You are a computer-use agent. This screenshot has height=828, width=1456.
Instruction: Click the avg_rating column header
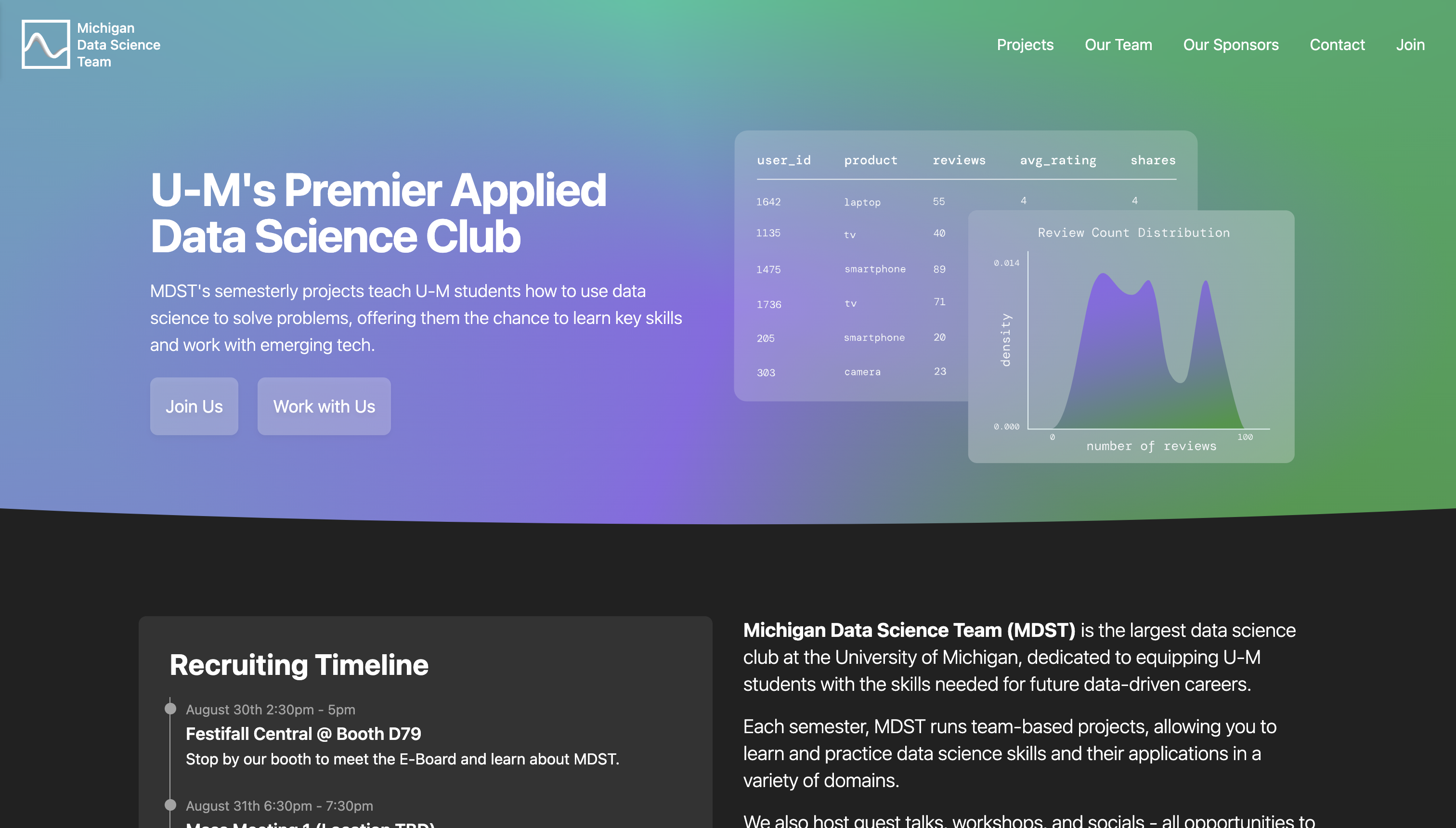(x=1058, y=160)
